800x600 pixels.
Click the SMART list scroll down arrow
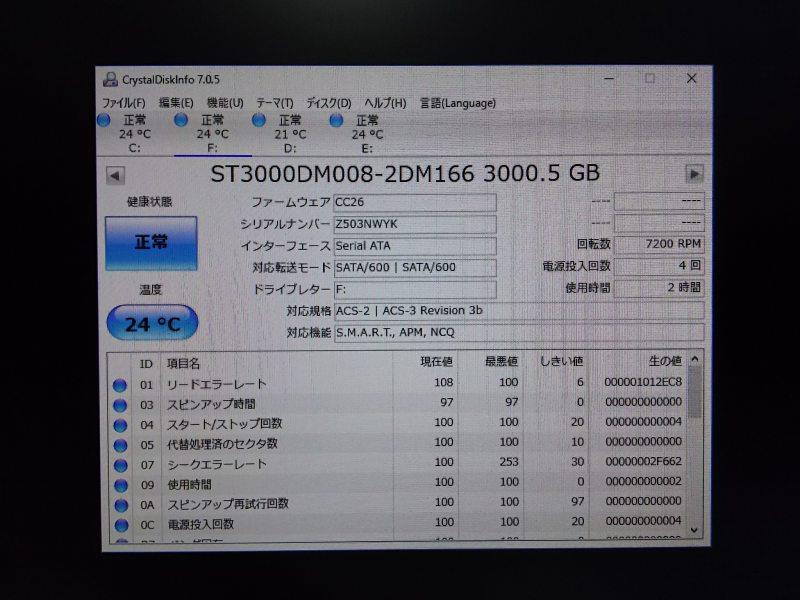click(x=694, y=531)
